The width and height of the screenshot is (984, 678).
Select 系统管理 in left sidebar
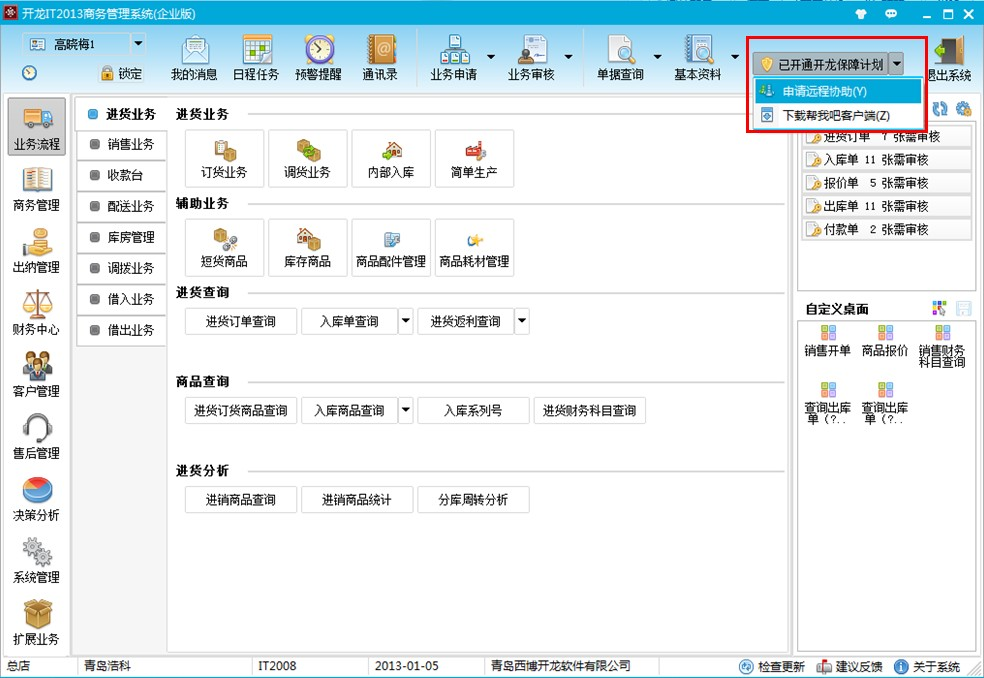(37, 561)
